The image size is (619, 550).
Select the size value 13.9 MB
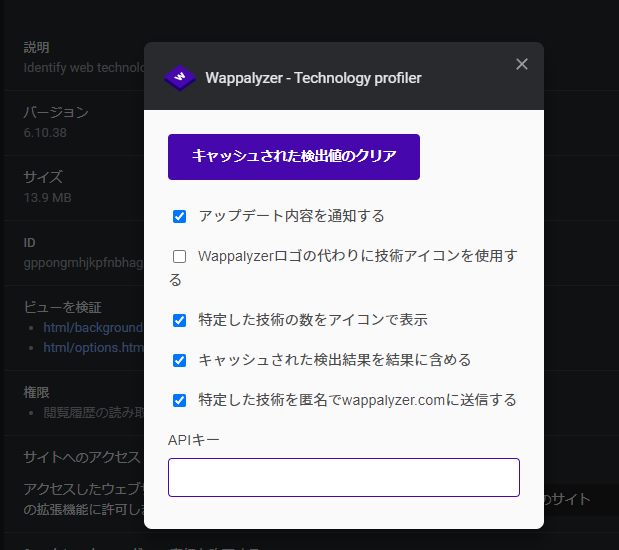[x=47, y=197]
